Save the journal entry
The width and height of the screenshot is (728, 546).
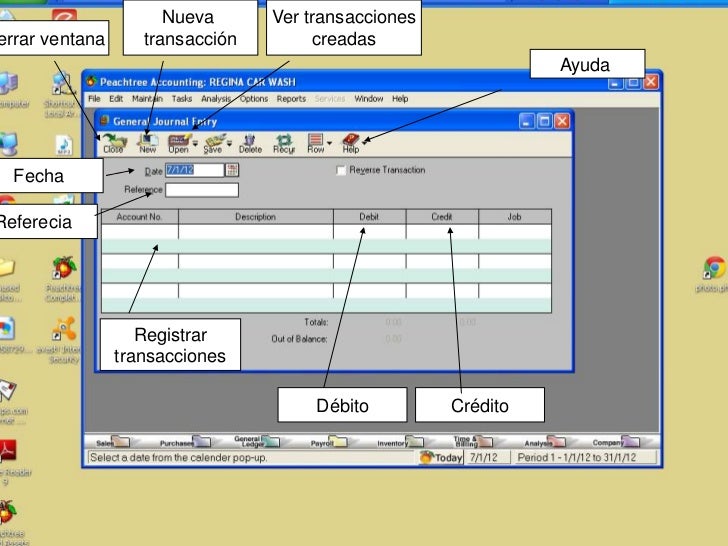[x=214, y=143]
